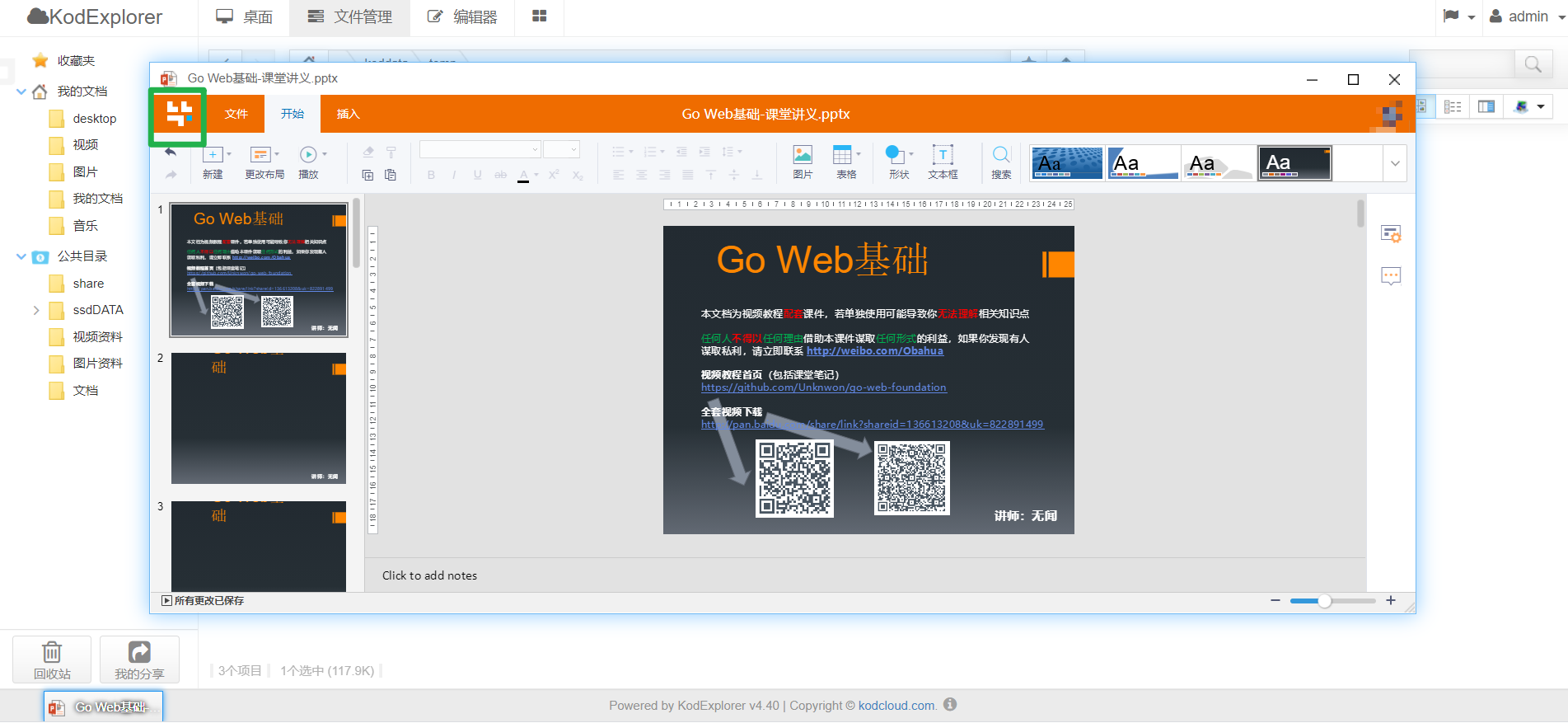Toggle superscript X²
Screen dimensions: 1568x723
(x=554, y=175)
